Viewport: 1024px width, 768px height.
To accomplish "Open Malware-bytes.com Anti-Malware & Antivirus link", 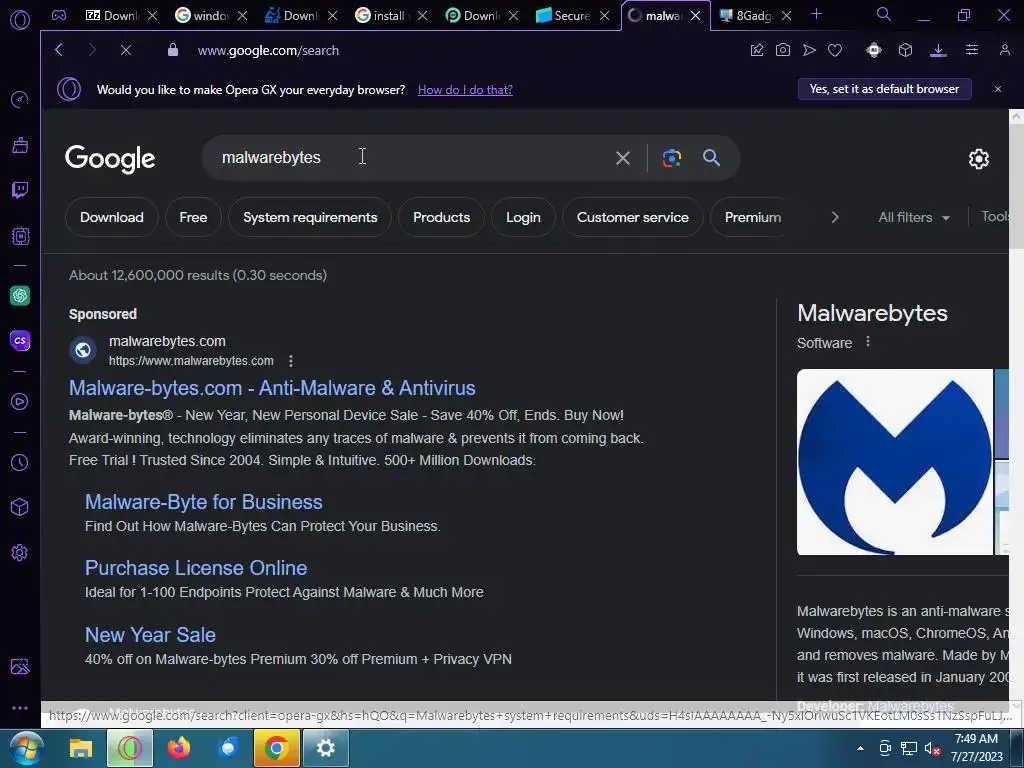I will pos(272,388).
